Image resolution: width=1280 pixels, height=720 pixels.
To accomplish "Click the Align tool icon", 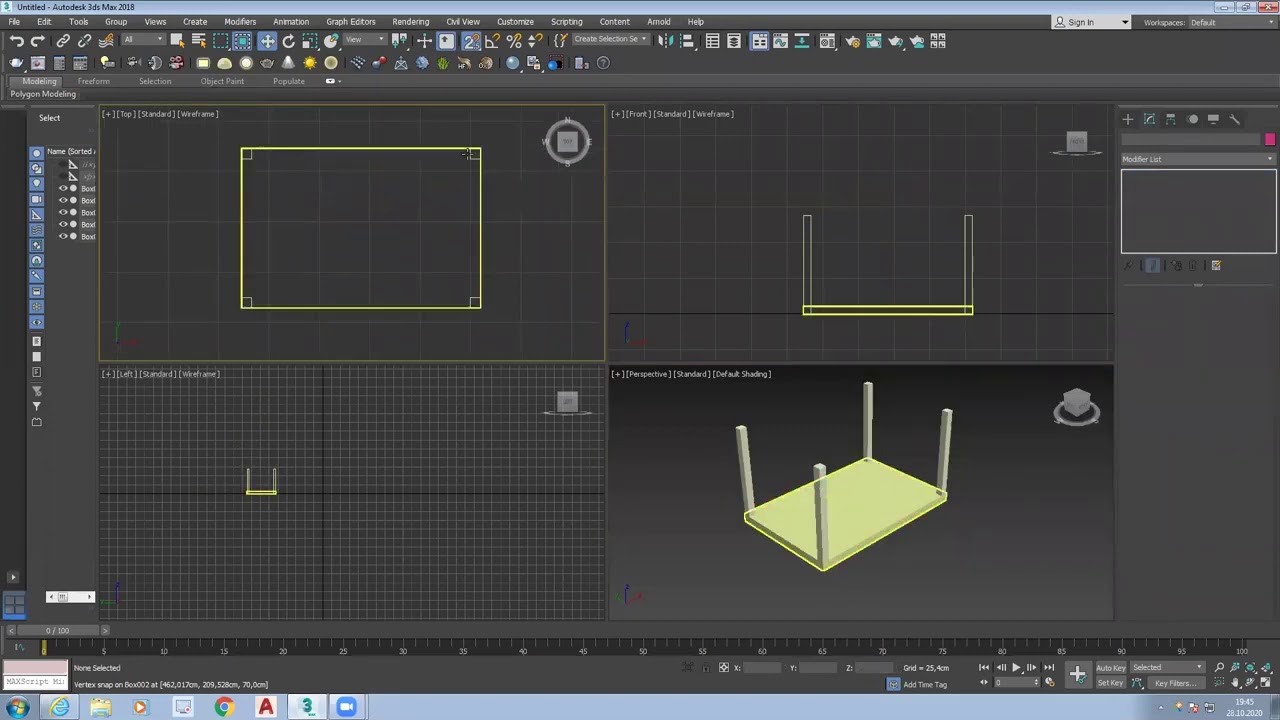I will click(687, 41).
